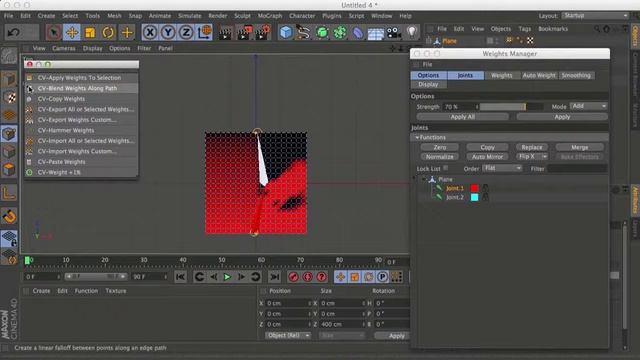Open the Layout Startup dropdown
Image resolution: width=640 pixels, height=360 pixels.
[x=595, y=16]
